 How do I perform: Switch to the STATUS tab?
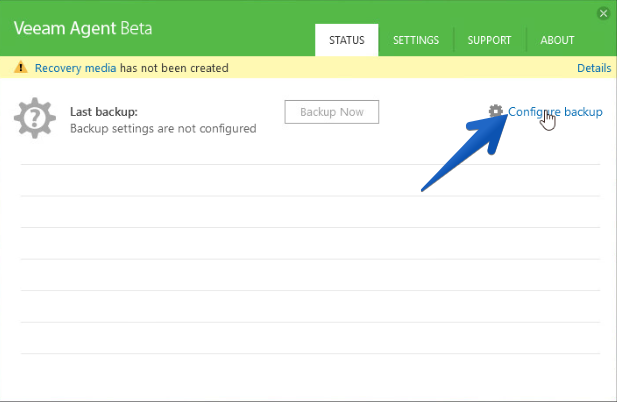point(347,40)
